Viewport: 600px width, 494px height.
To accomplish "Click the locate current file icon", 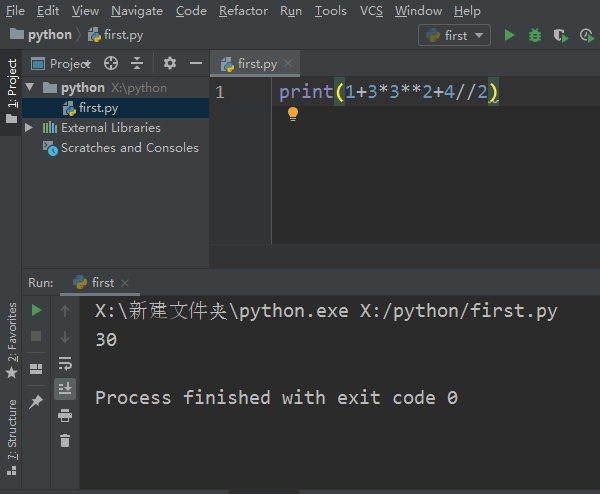I will pyautogui.click(x=111, y=63).
